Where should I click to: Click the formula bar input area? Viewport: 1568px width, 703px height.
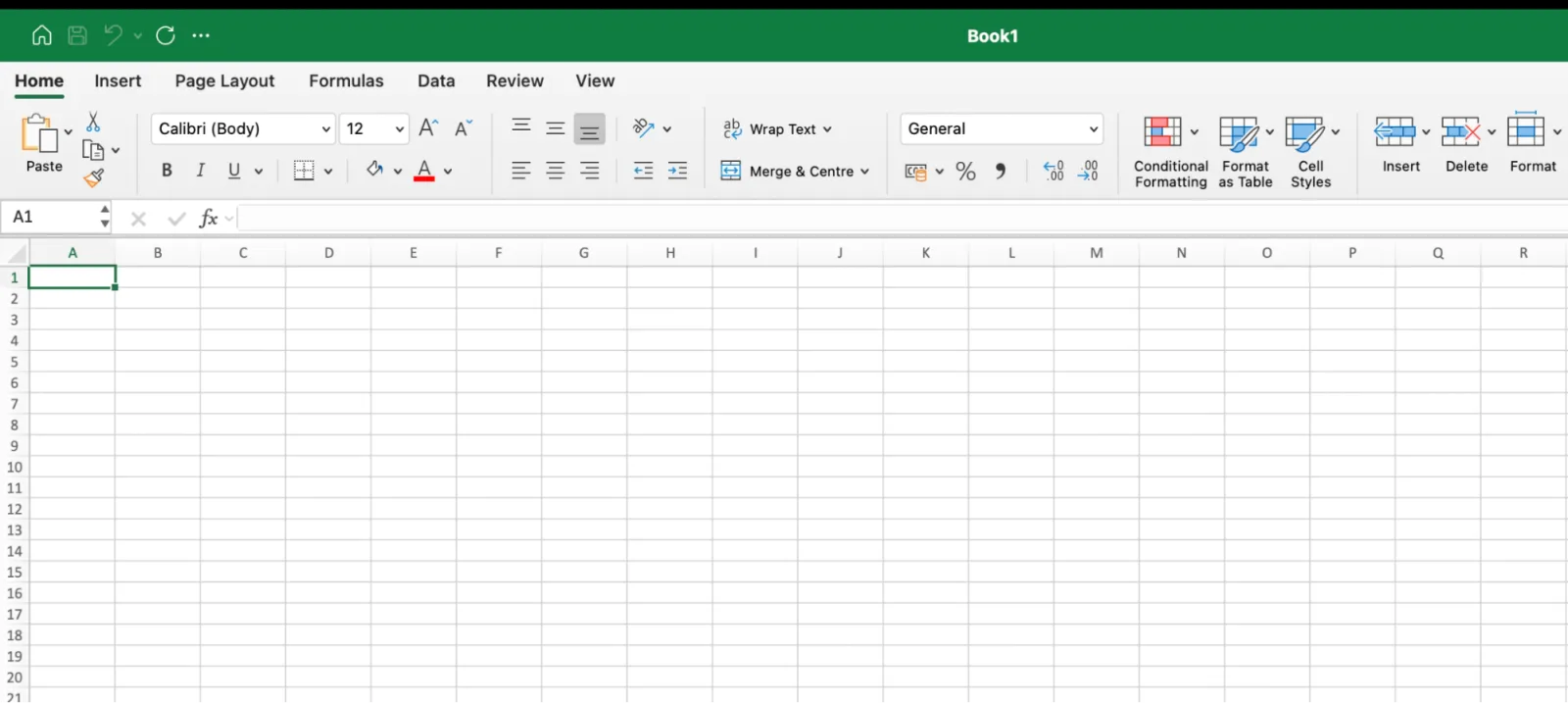coord(902,218)
